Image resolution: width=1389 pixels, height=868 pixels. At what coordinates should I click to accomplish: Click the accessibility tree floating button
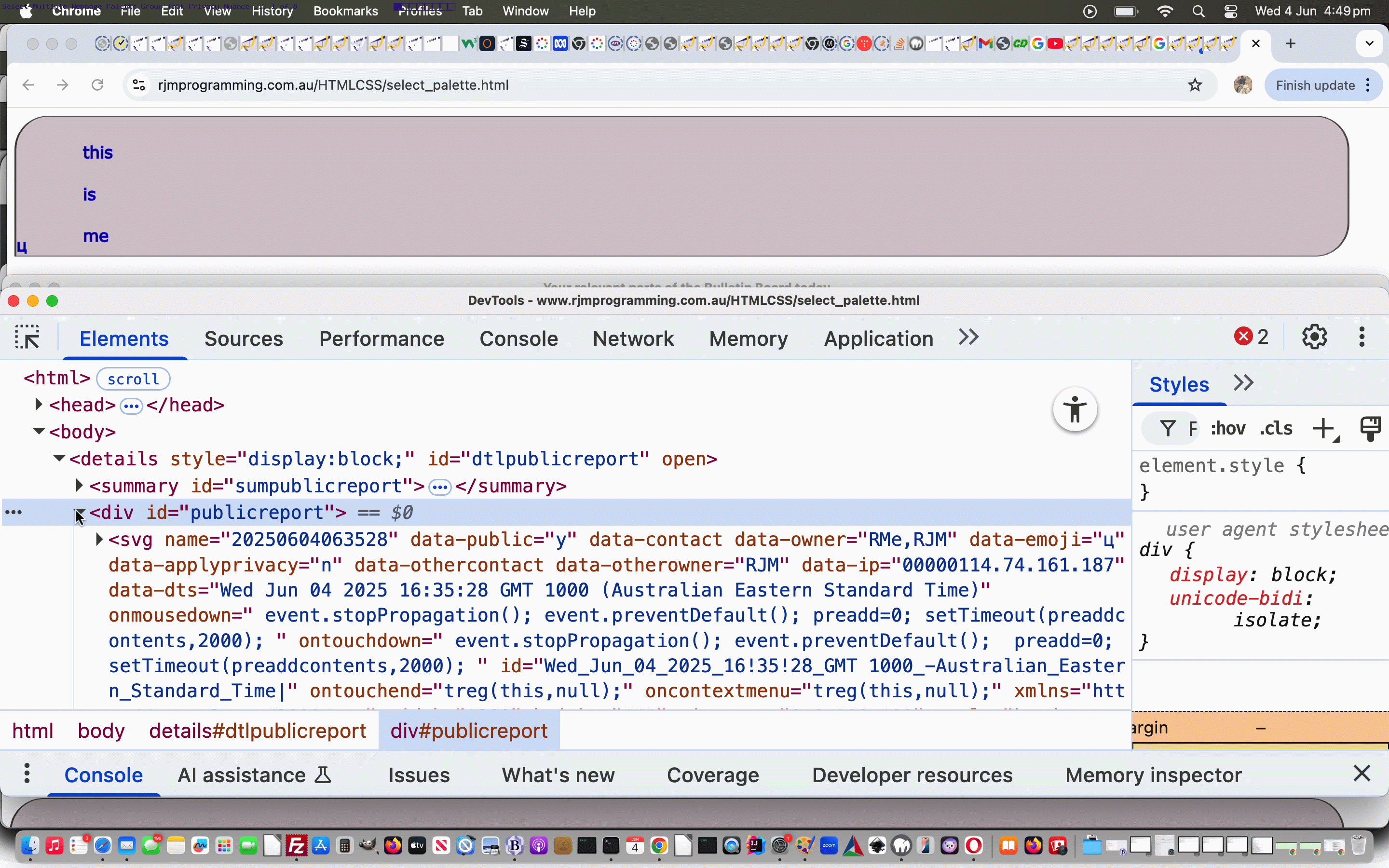[x=1075, y=410]
